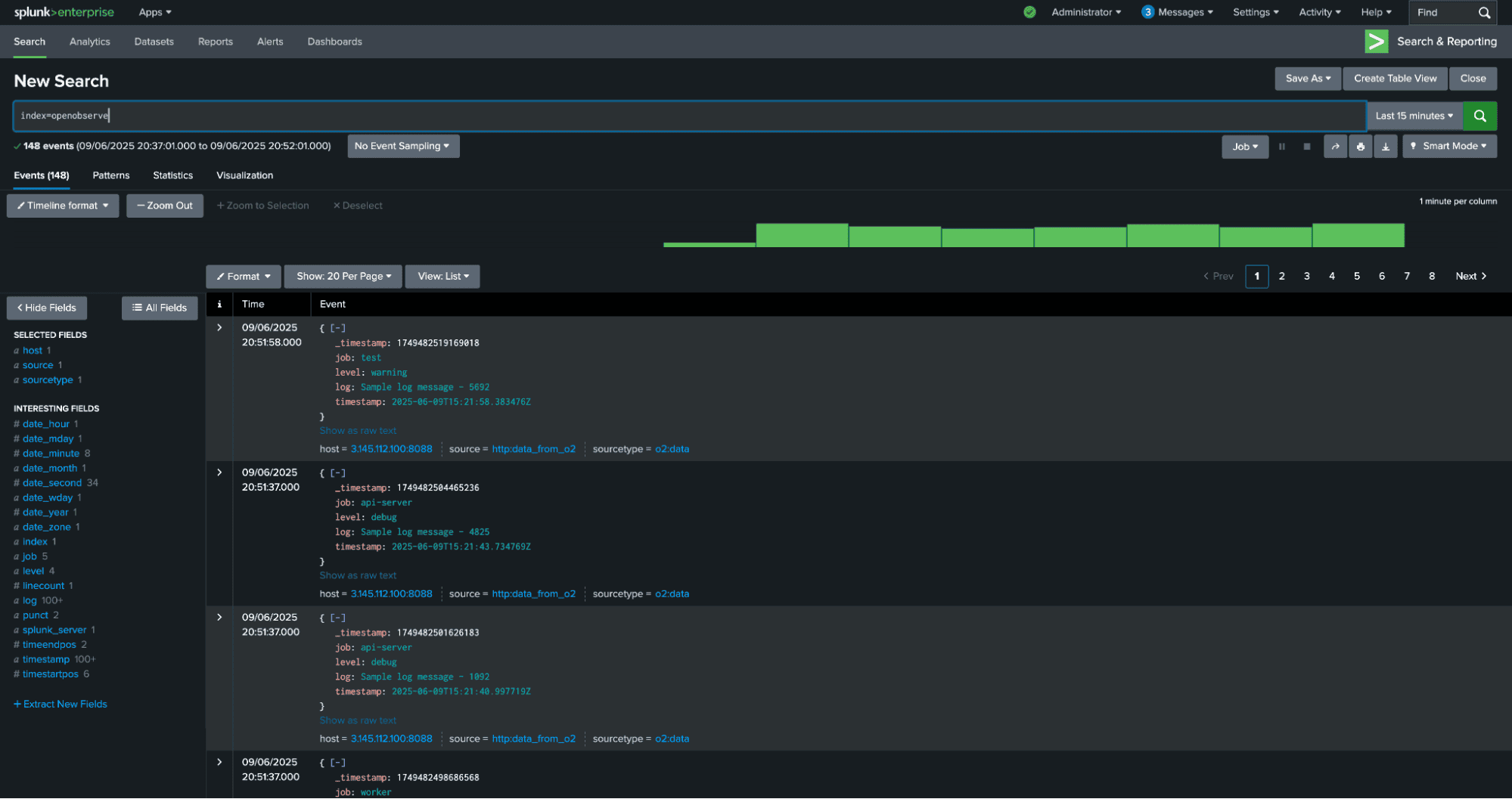The image size is (1512, 799).
Task: Click the Print results icon
Action: [1360, 147]
